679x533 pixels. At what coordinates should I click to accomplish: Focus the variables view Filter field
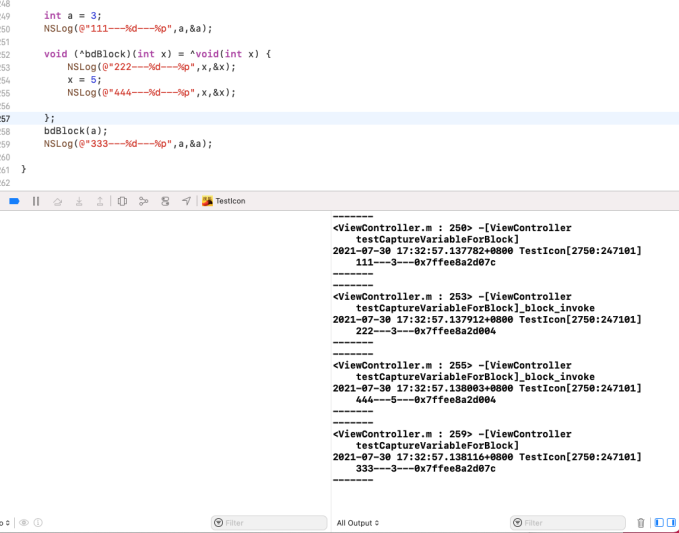click(x=269, y=523)
